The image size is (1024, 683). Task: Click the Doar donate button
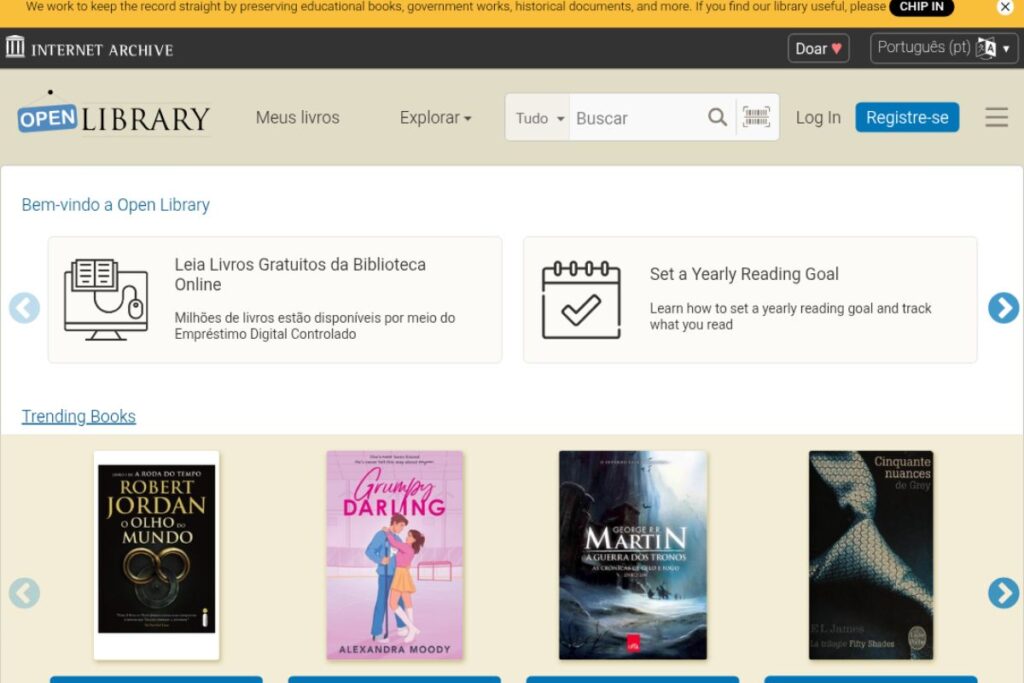[818, 48]
